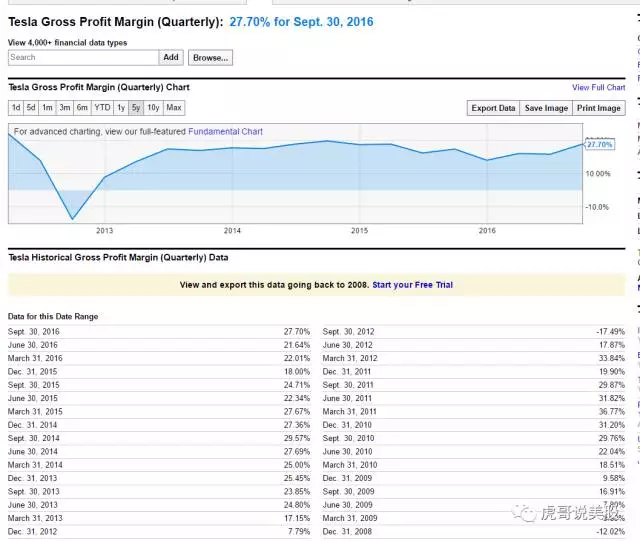
Task: Click the 'Dec. 31, 2011' date cell
Action: (x=347, y=372)
